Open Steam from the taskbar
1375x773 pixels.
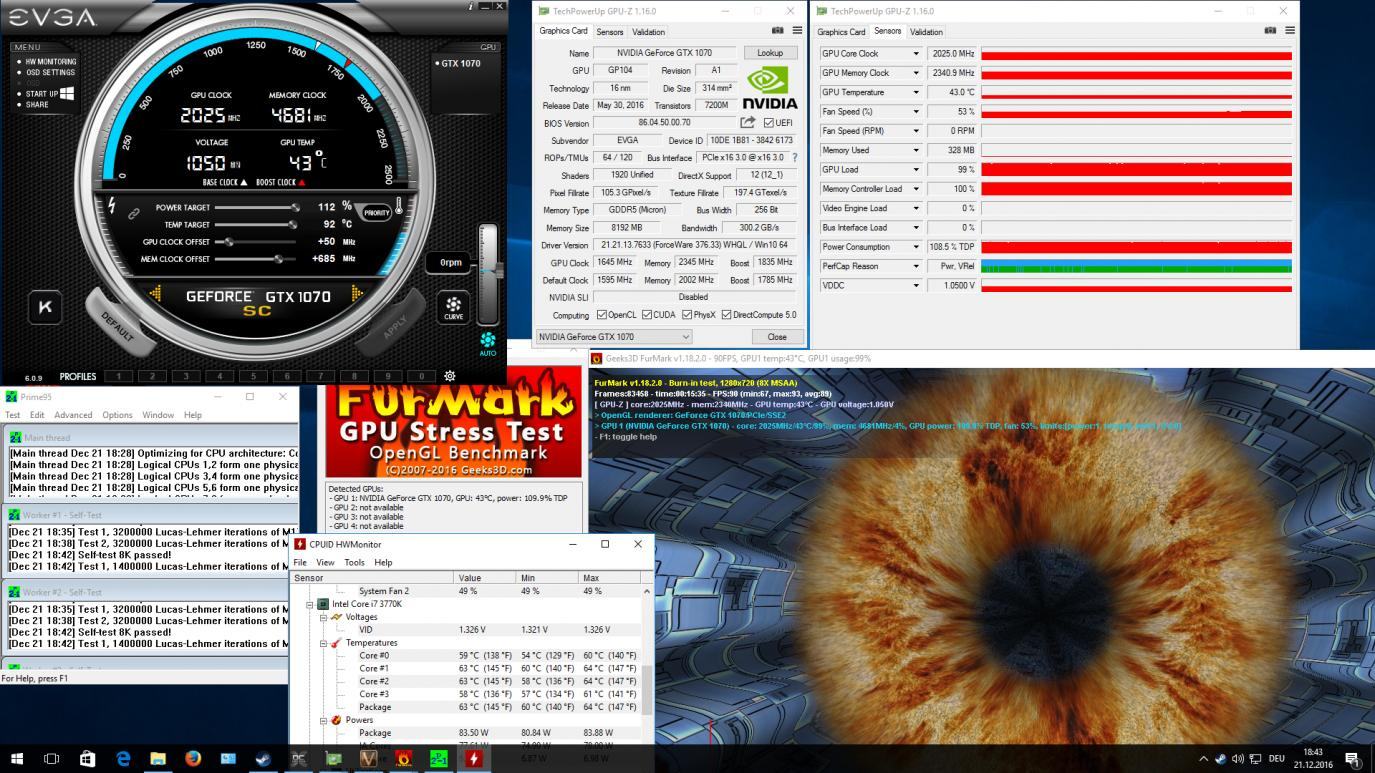point(263,759)
